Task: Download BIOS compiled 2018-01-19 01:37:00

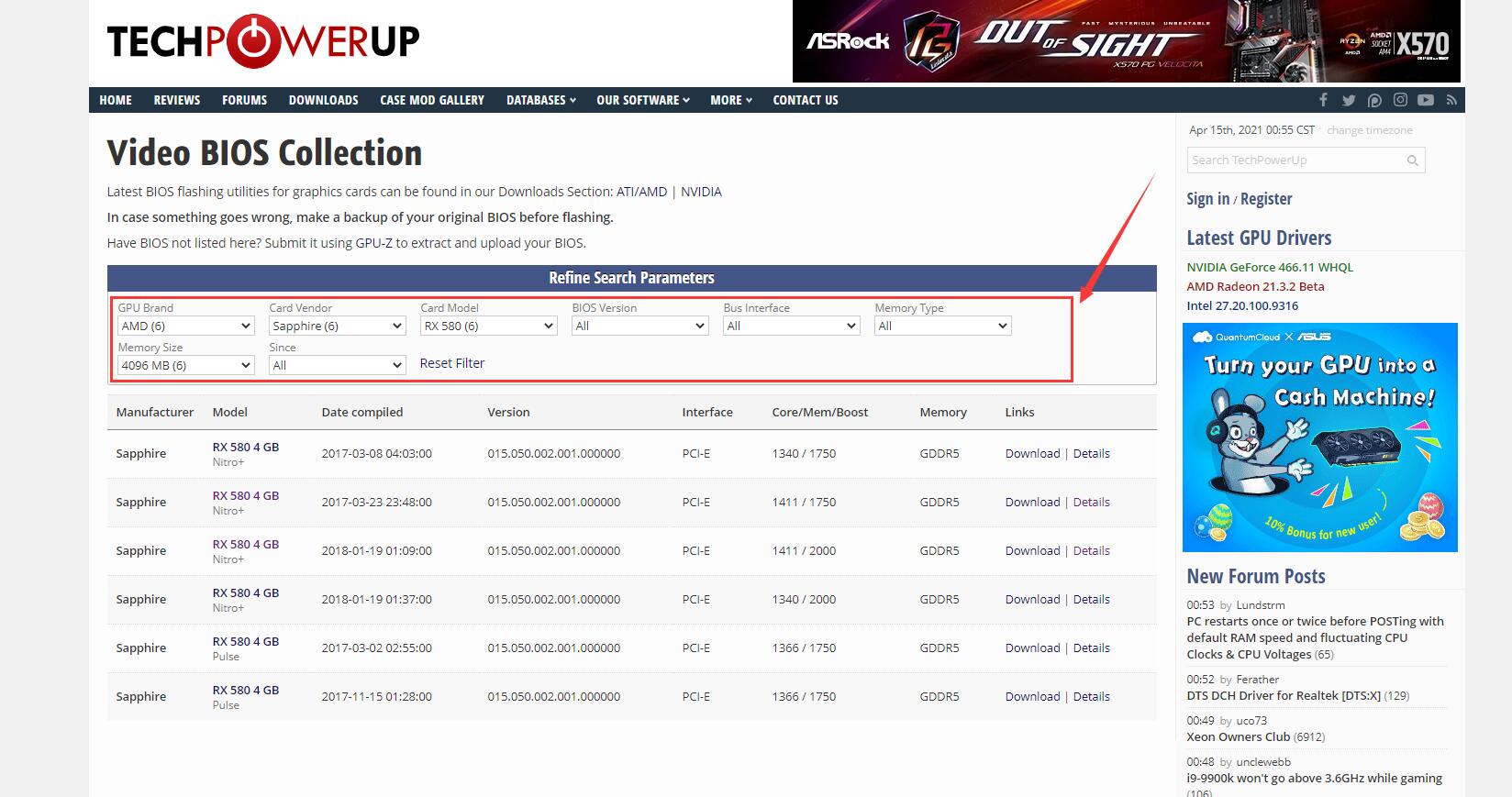Action: click(x=1032, y=600)
